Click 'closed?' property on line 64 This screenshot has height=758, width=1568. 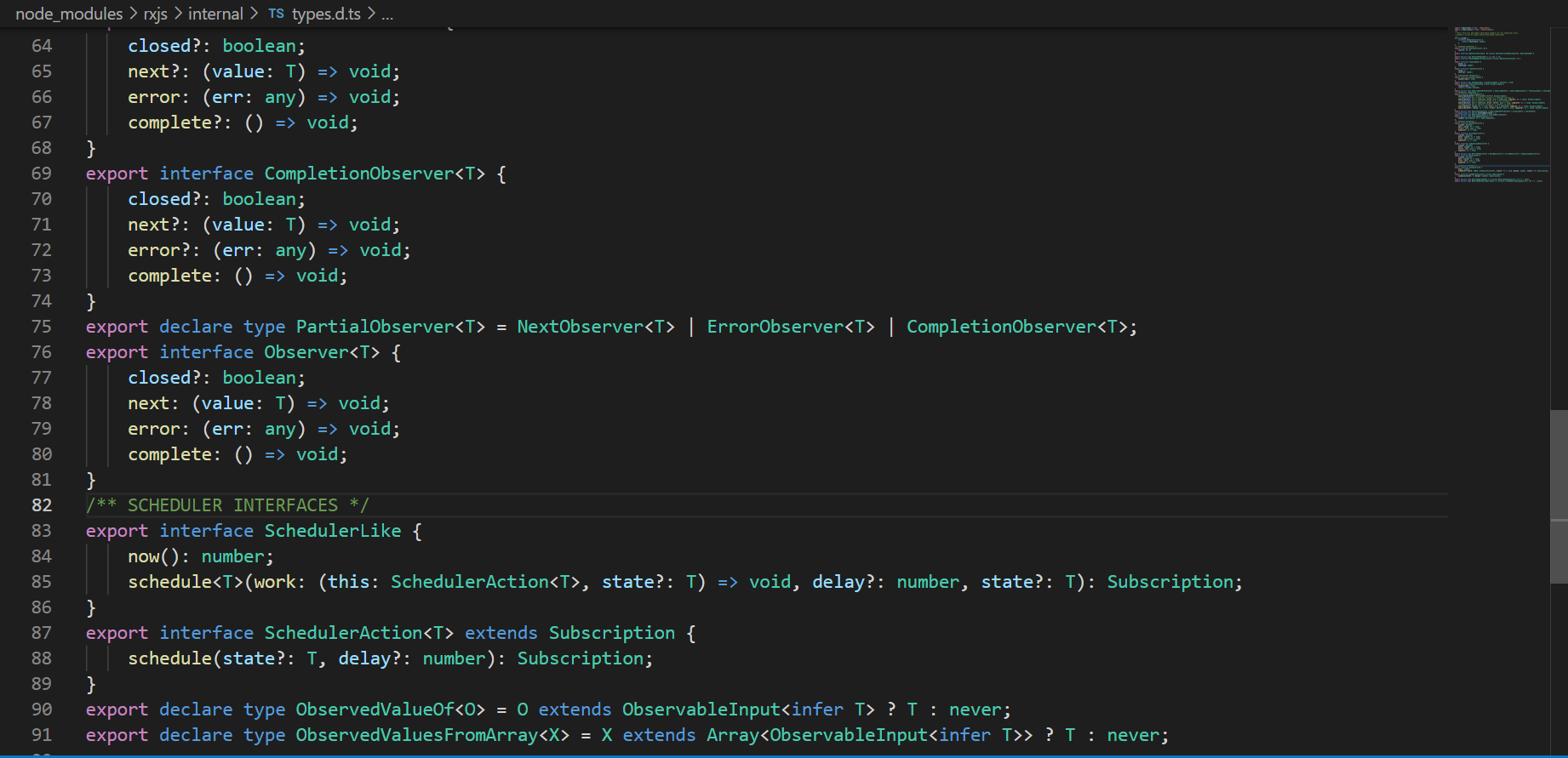[x=164, y=46]
